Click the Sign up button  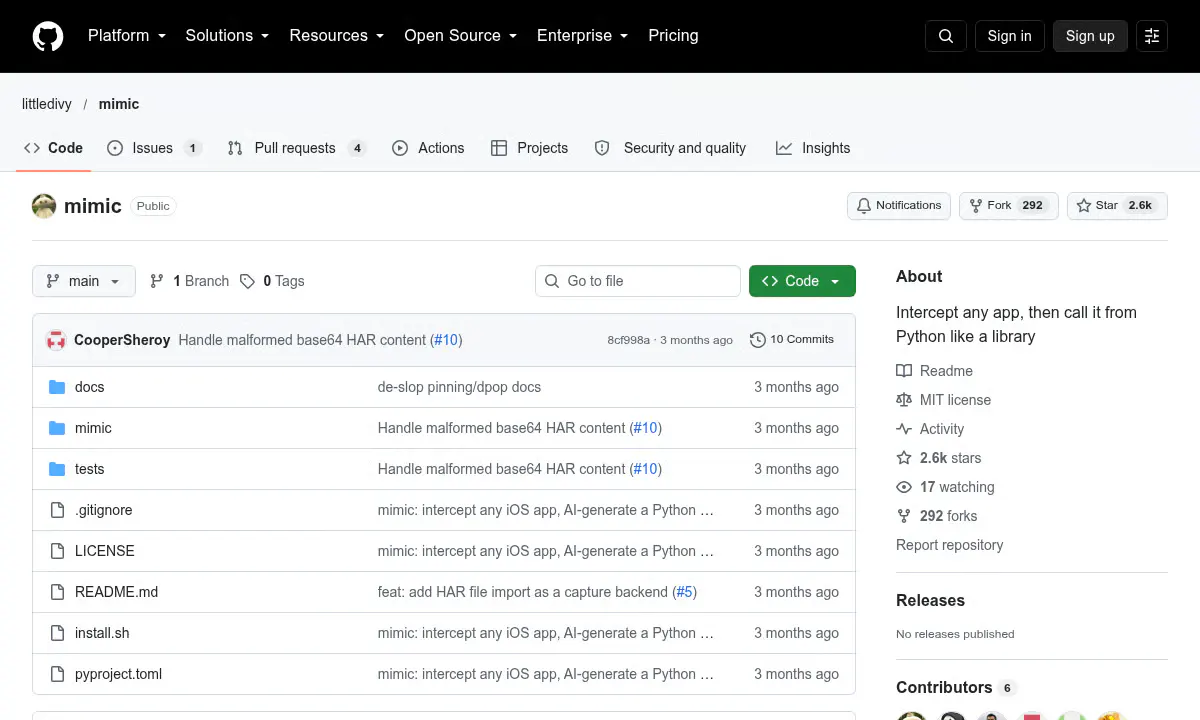pos(1090,36)
